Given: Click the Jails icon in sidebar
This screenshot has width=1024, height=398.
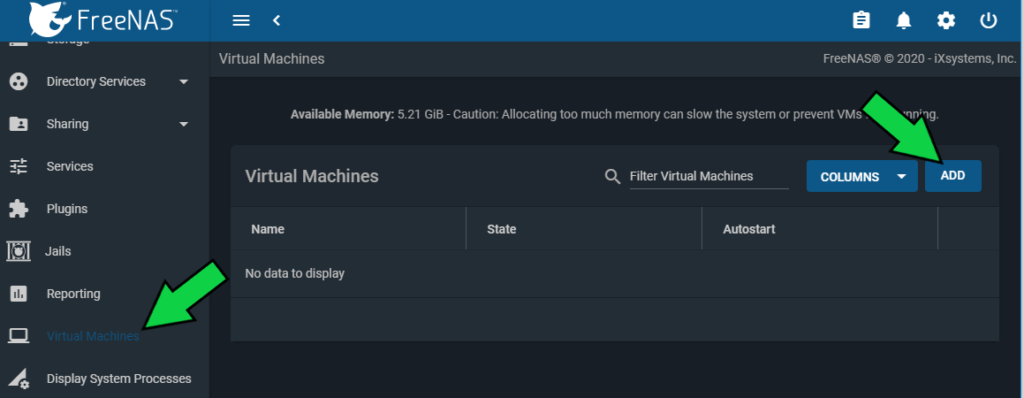Looking at the screenshot, I should [x=18, y=251].
